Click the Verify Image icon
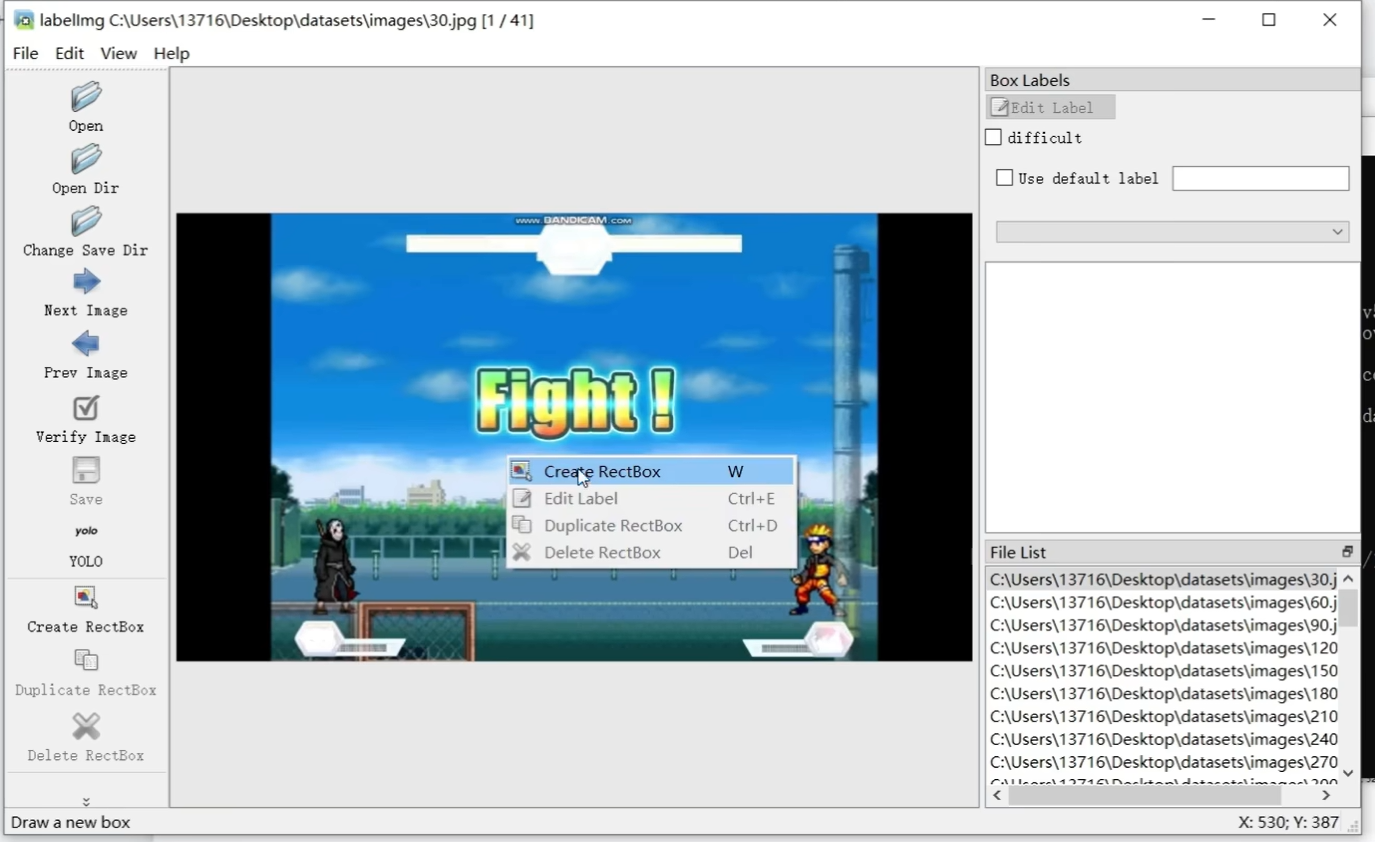 click(x=86, y=408)
